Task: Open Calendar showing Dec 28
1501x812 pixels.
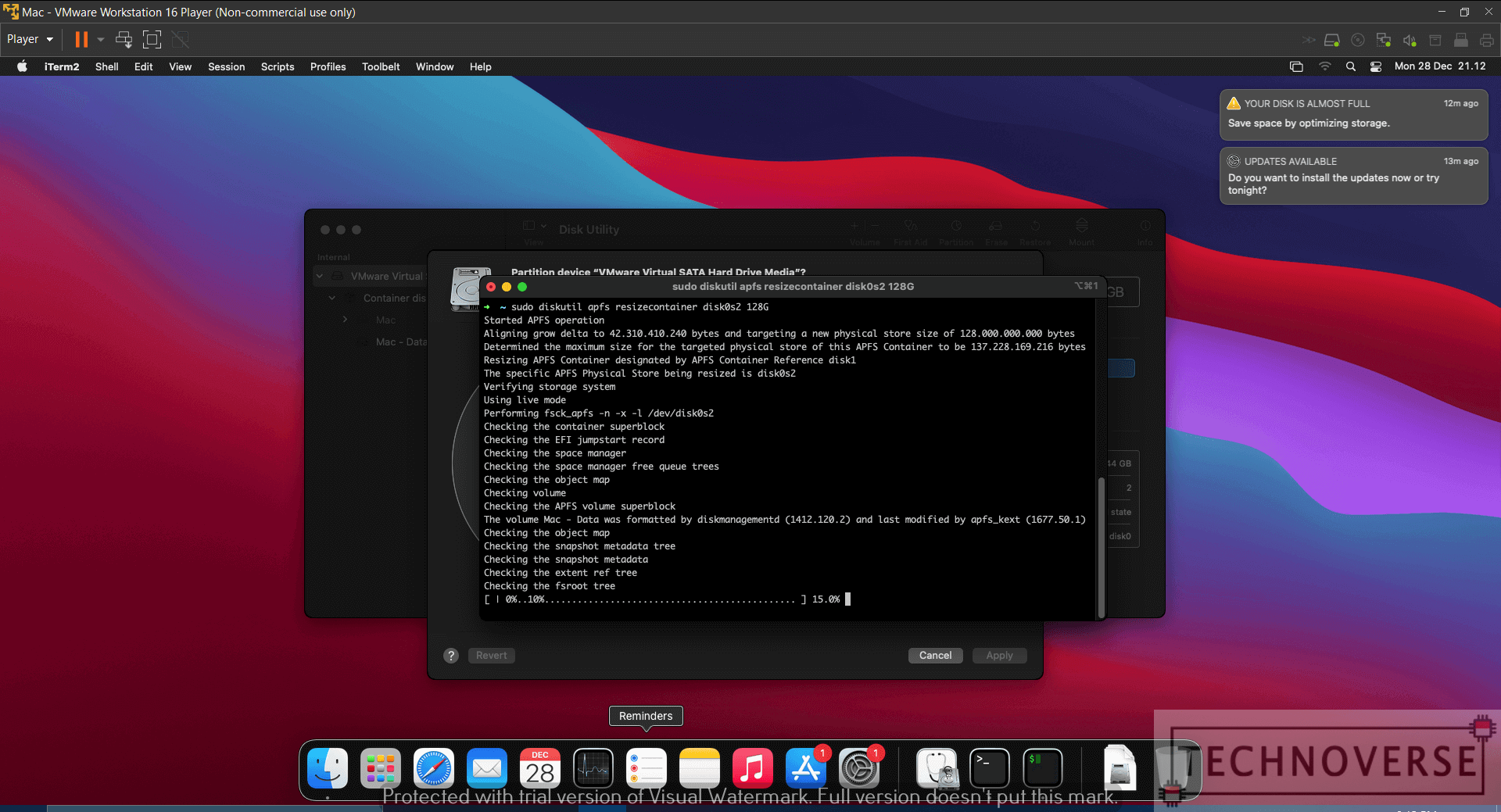Action: [540, 768]
